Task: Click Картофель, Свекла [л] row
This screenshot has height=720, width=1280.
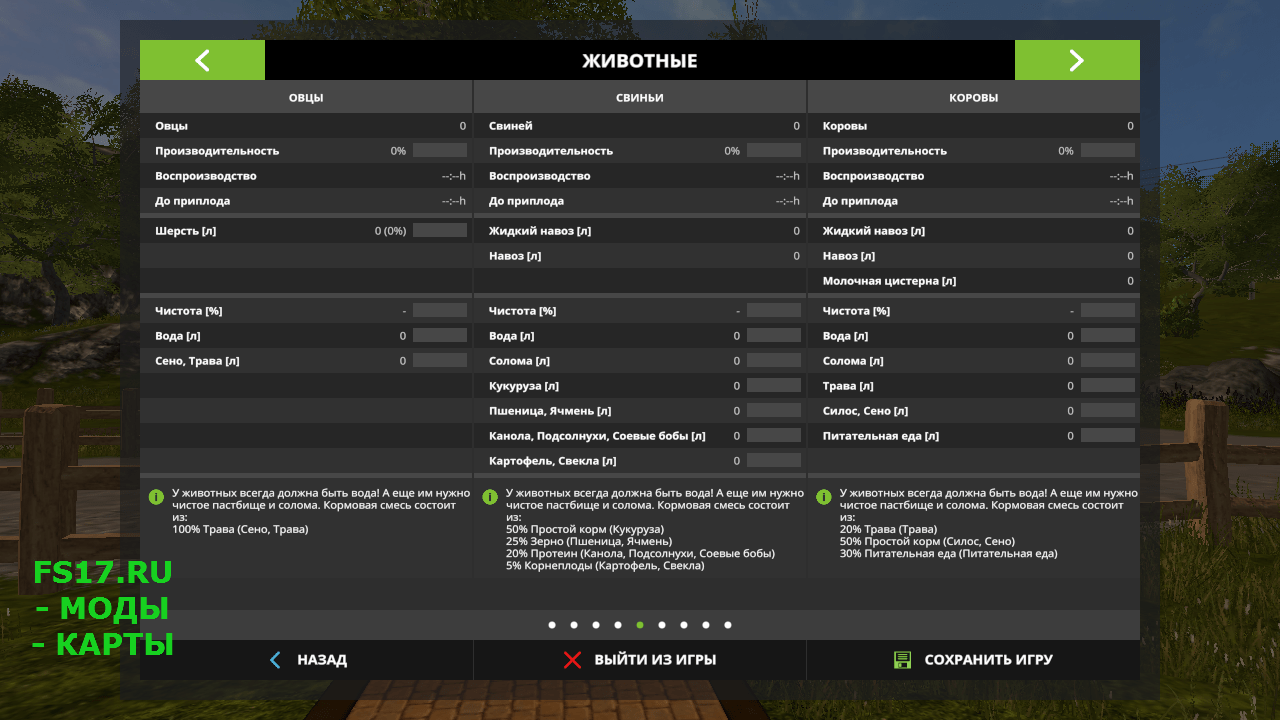Action: click(640, 461)
